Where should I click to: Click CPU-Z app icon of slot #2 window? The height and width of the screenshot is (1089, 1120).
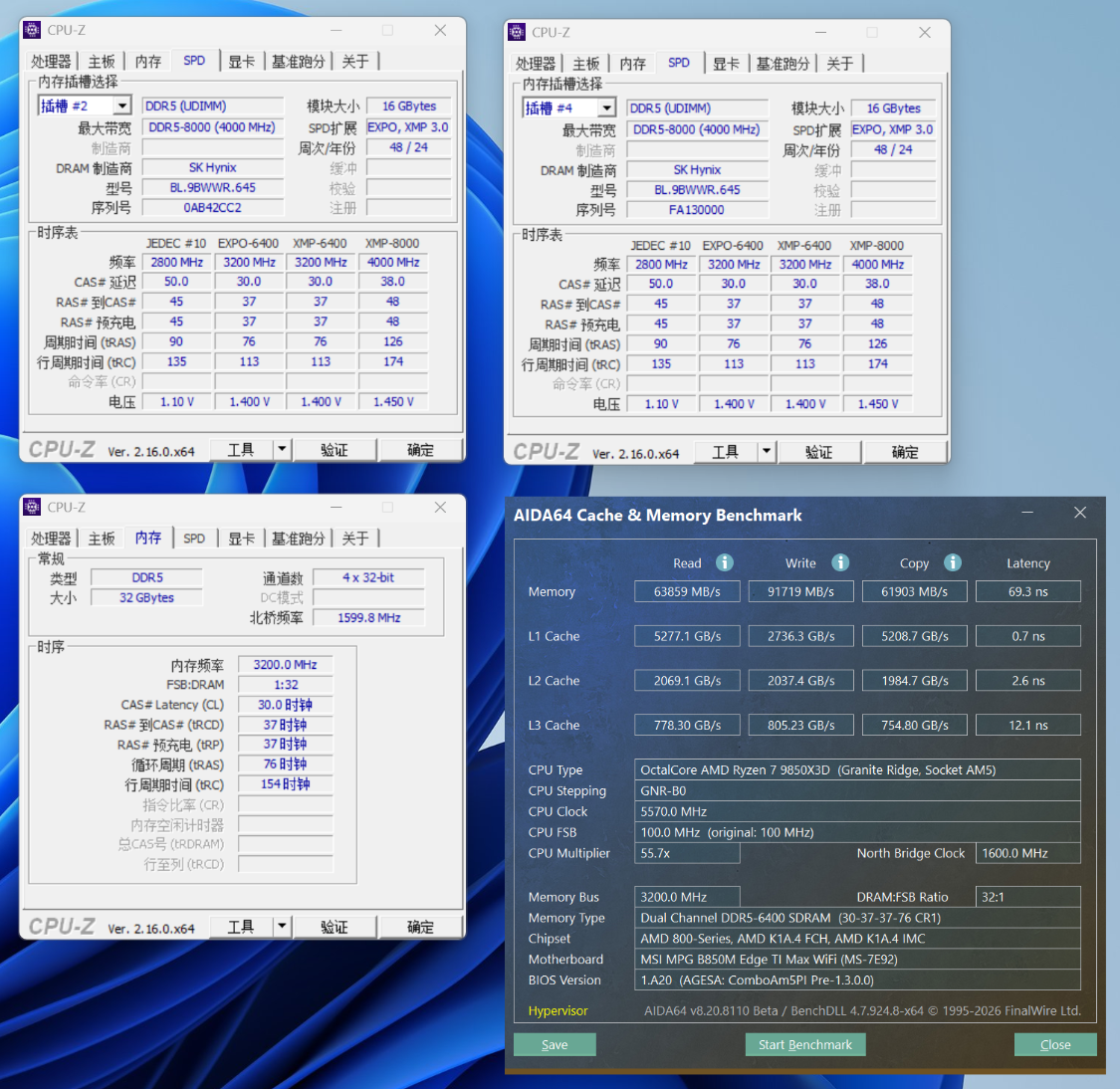point(32,30)
